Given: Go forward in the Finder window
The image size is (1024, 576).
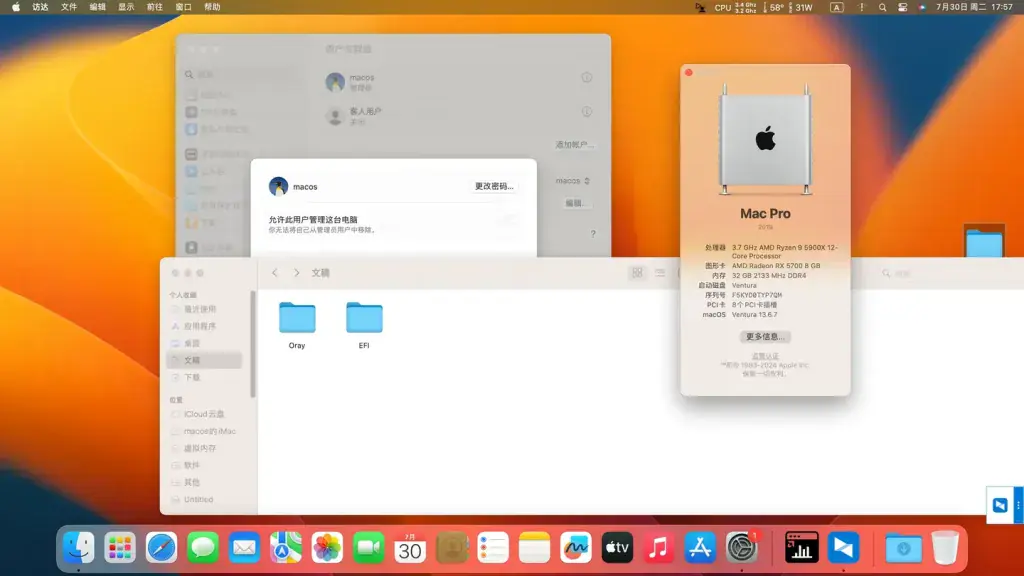Looking at the screenshot, I should pos(296,273).
